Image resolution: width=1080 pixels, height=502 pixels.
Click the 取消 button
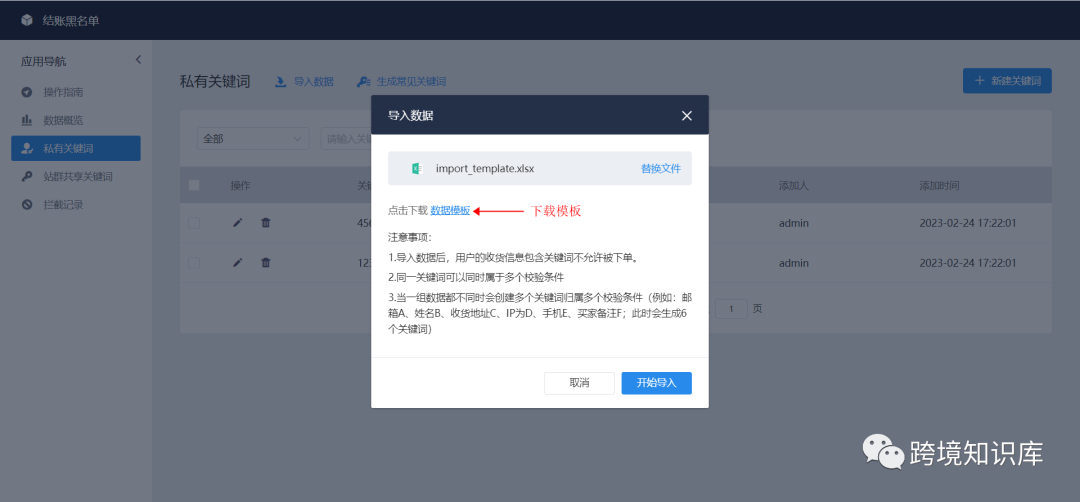pos(579,384)
